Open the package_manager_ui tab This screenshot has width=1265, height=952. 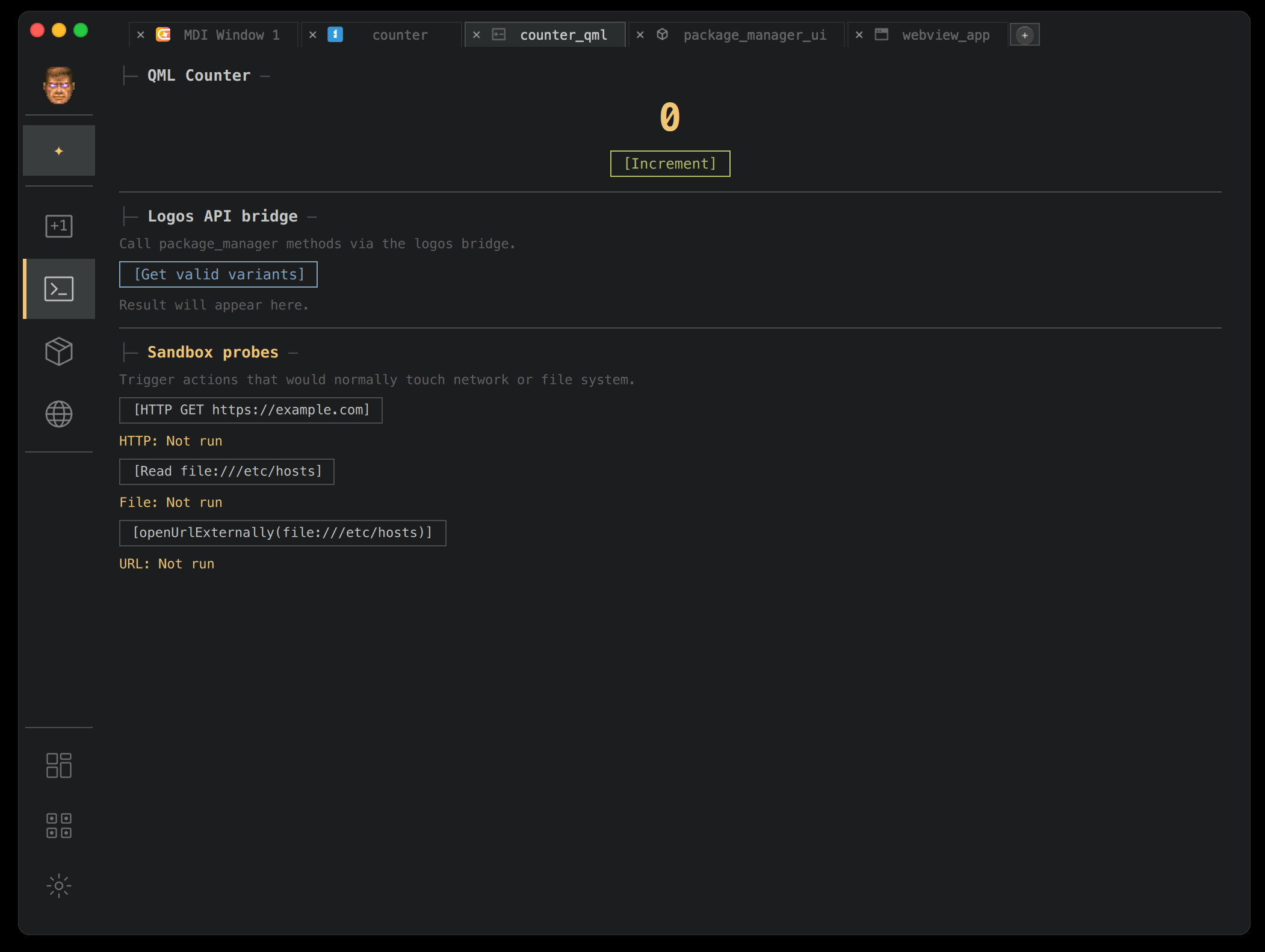(x=755, y=35)
